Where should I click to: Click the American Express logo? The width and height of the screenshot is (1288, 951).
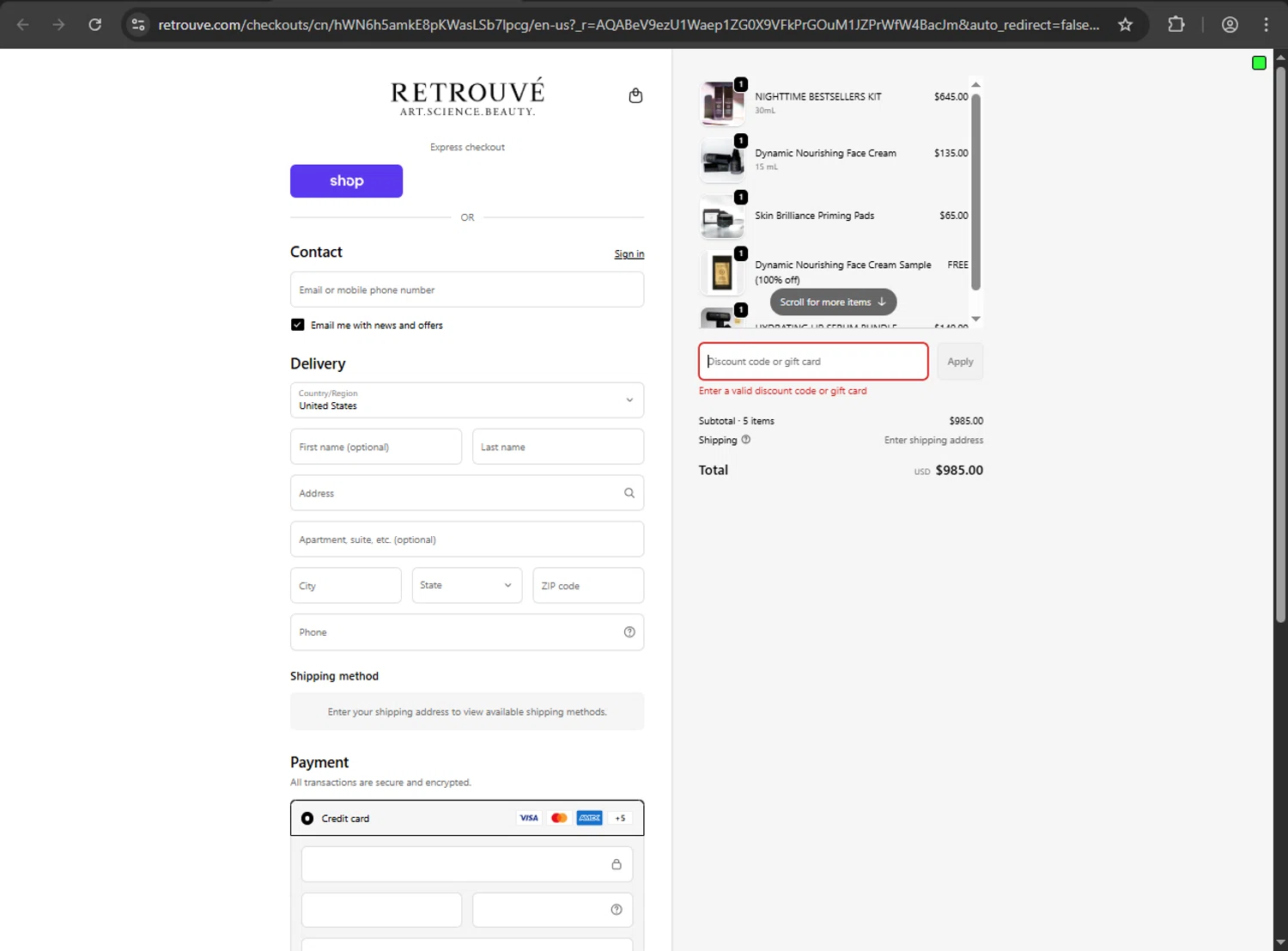click(x=590, y=818)
